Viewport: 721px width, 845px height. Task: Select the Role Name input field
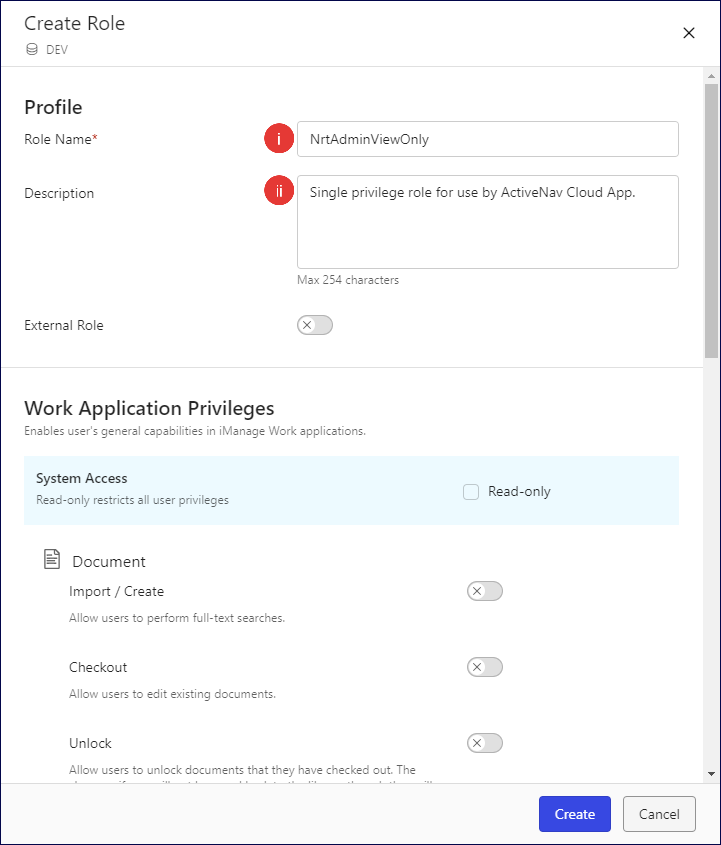coord(488,139)
